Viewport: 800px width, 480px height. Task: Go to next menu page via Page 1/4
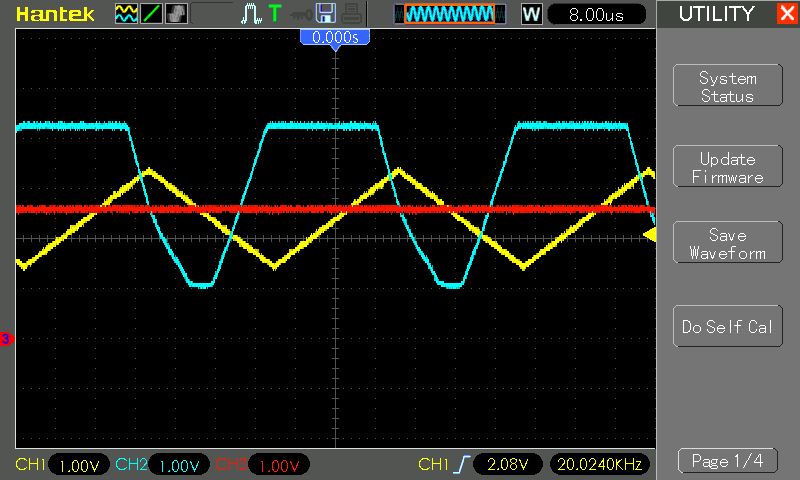point(728,461)
